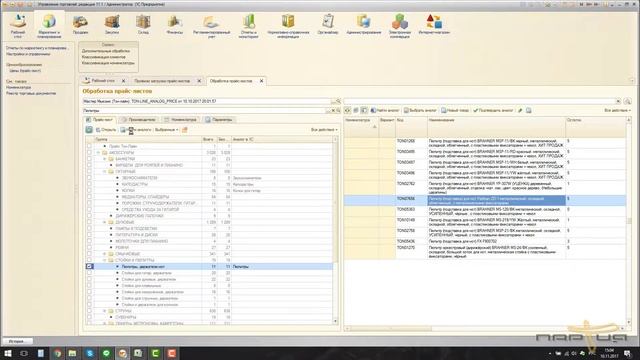Switch to the Параметры tab
Viewport: 640px width, 360px height.
pyautogui.click(x=219, y=120)
